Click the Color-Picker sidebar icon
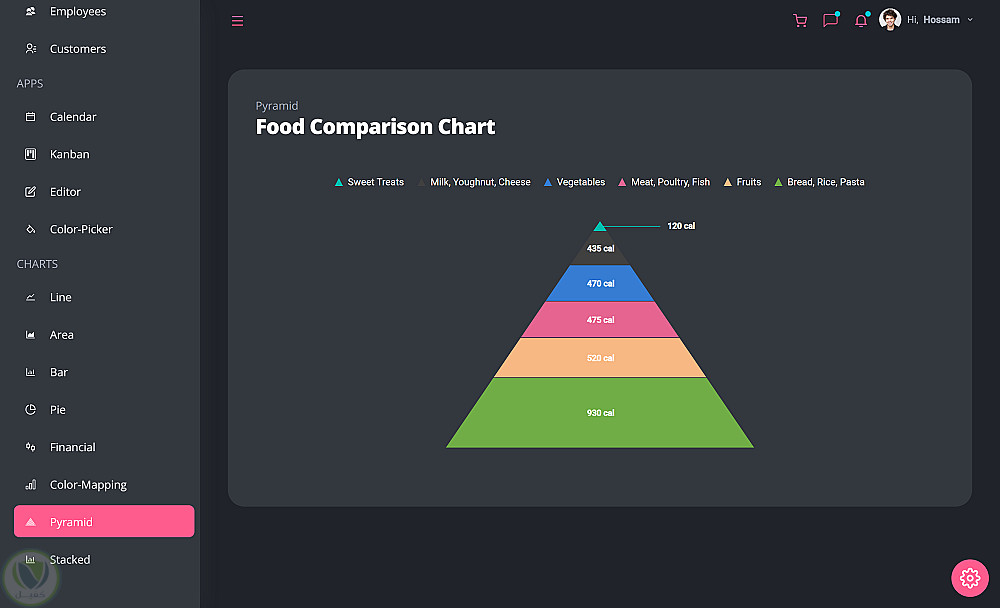The height and width of the screenshot is (608, 1000). pyautogui.click(x=30, y=229)
